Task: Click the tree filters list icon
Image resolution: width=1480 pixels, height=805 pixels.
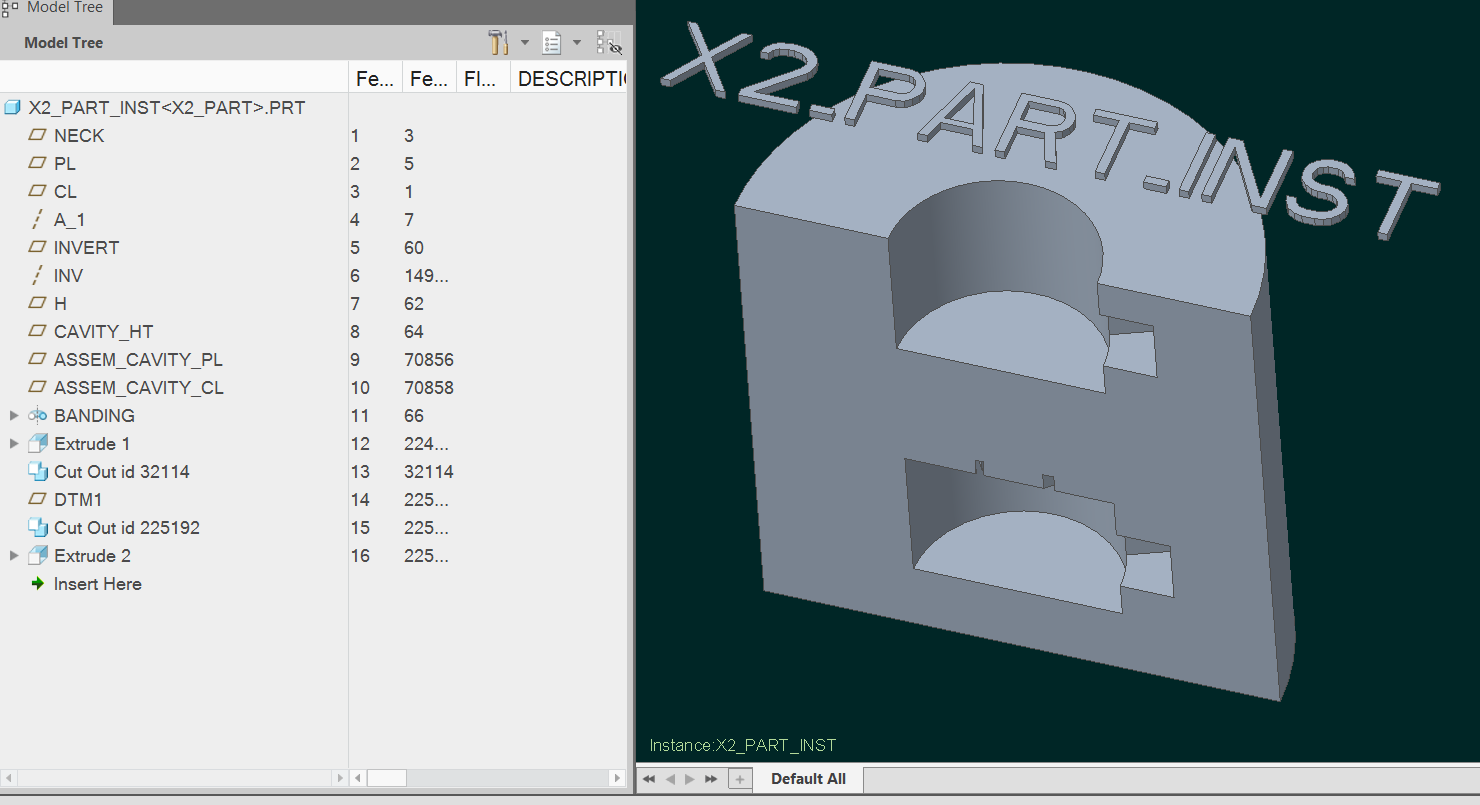Action: coord(551,42)
